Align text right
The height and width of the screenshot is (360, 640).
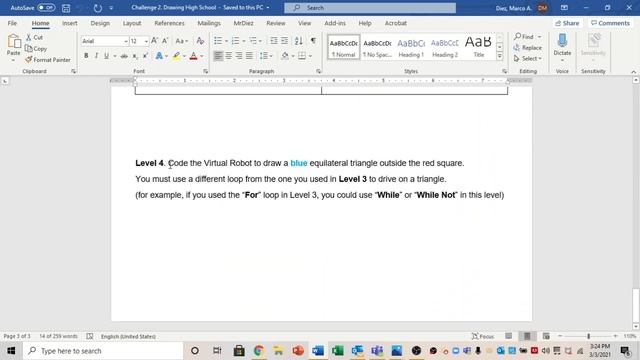point(239,56)
